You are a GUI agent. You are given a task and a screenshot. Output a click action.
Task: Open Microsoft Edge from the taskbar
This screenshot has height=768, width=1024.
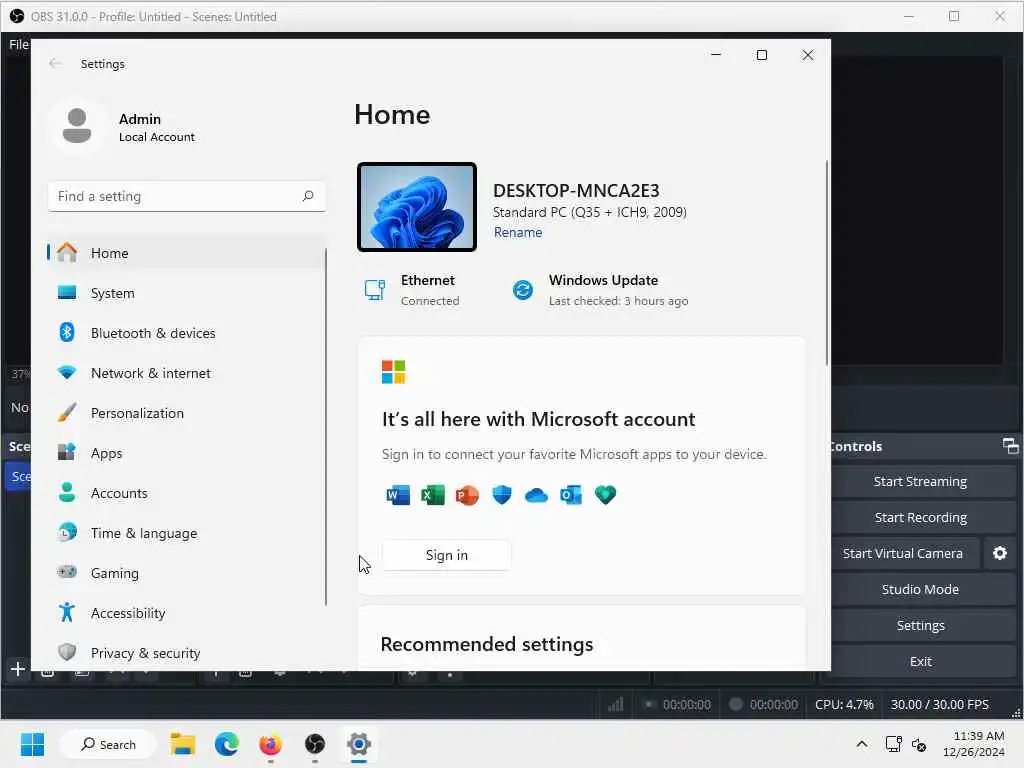227,744
